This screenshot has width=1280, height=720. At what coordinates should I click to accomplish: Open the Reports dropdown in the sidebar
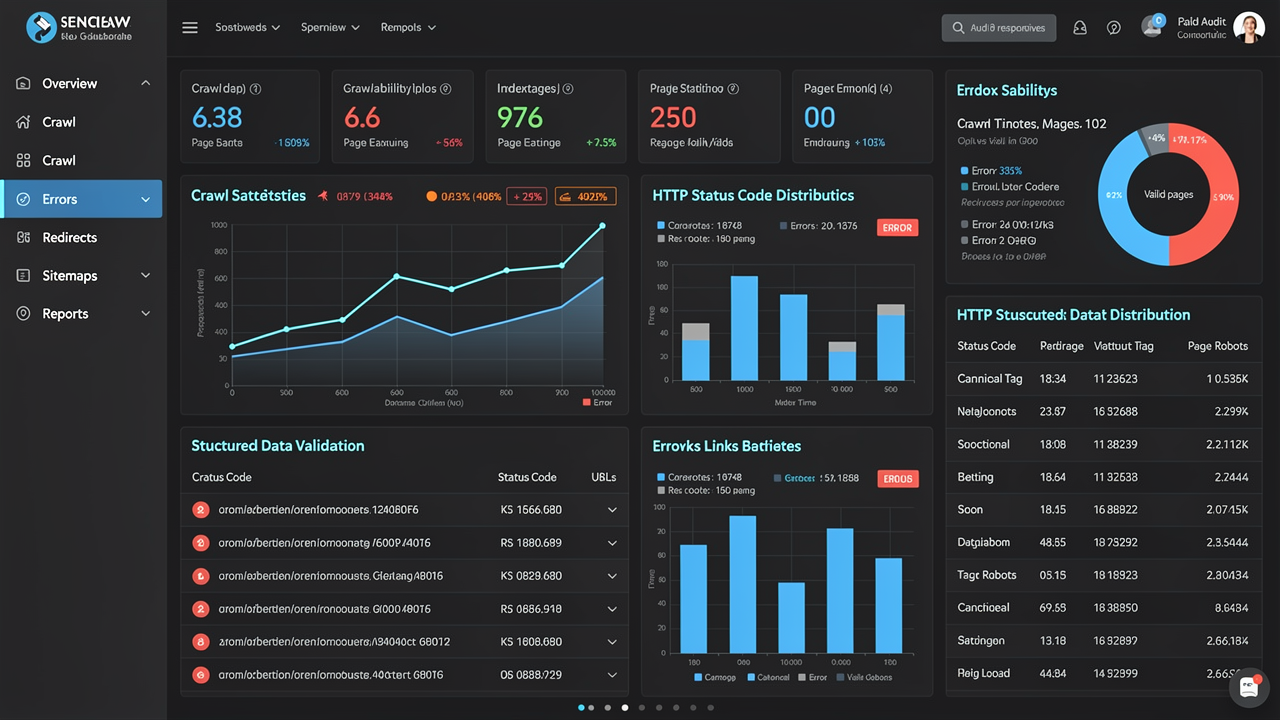pyautogui.click(x=146, y=313)
